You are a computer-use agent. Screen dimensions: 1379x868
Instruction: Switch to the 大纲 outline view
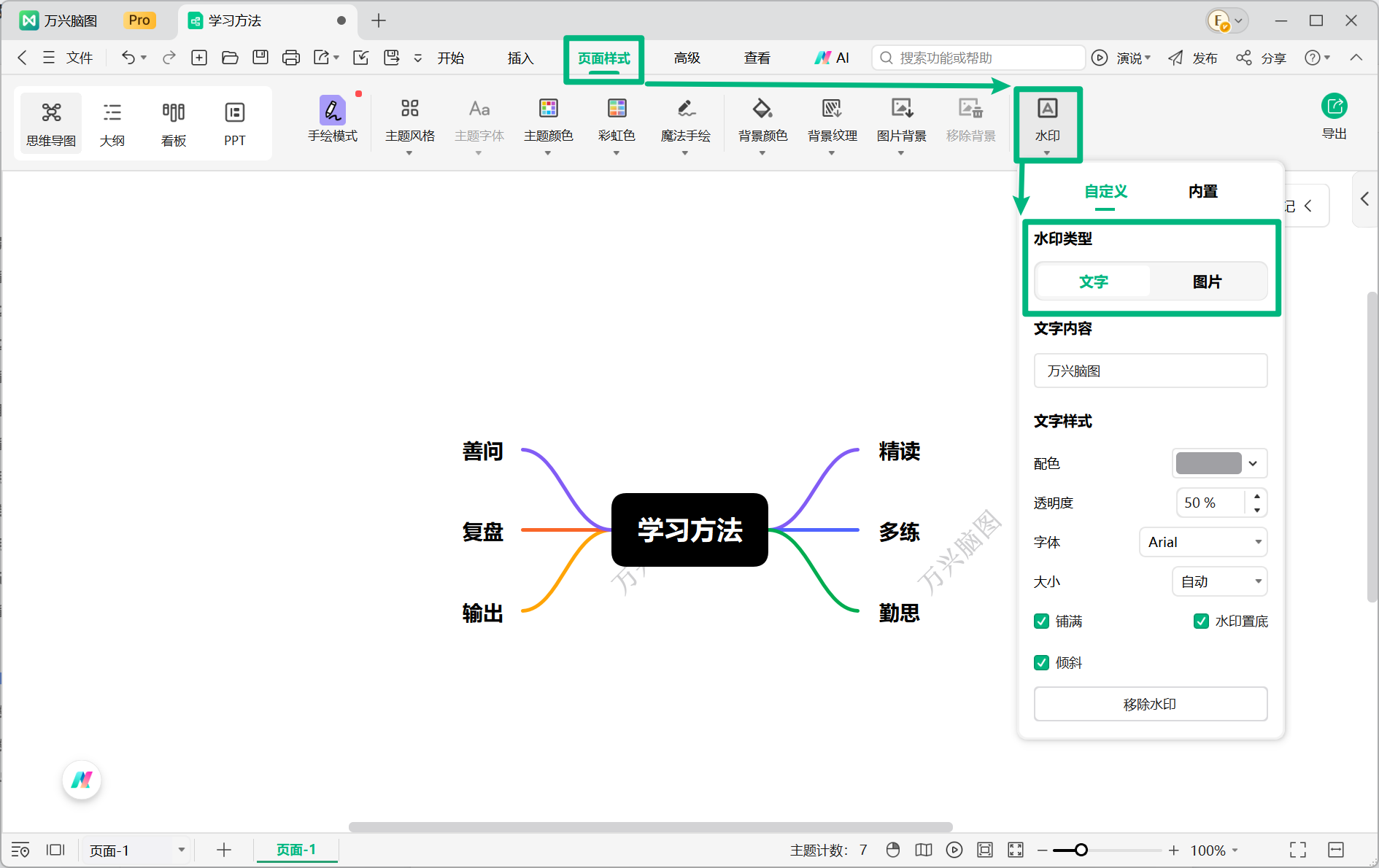(x=112, y=123)
